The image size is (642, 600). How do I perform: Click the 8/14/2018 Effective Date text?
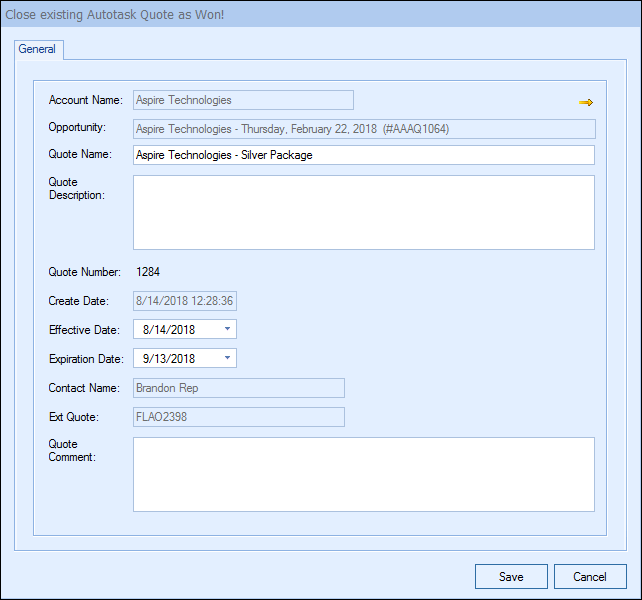pos(170,329)
